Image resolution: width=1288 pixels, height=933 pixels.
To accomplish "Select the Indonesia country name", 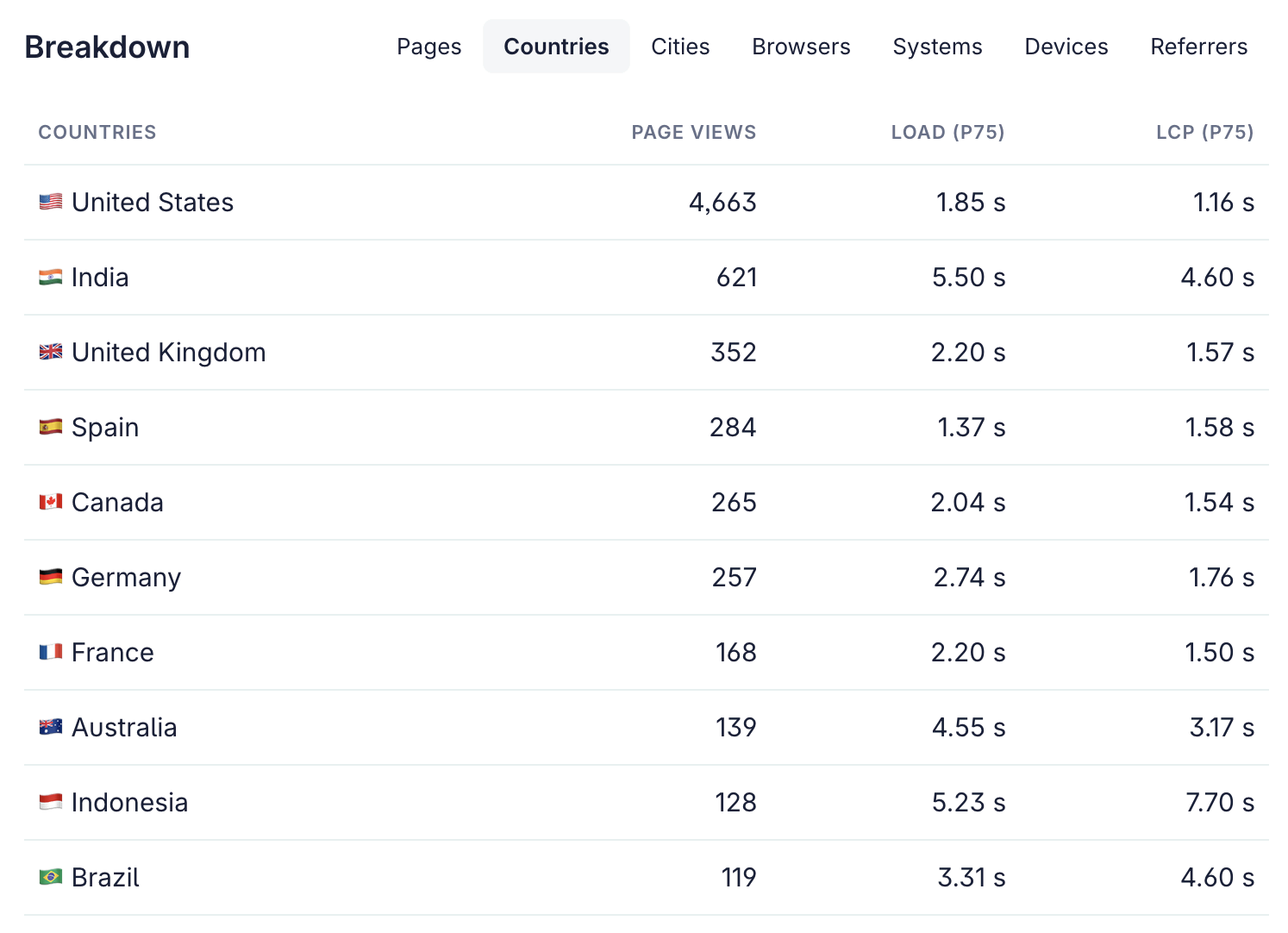I will (x=129, y=802).
